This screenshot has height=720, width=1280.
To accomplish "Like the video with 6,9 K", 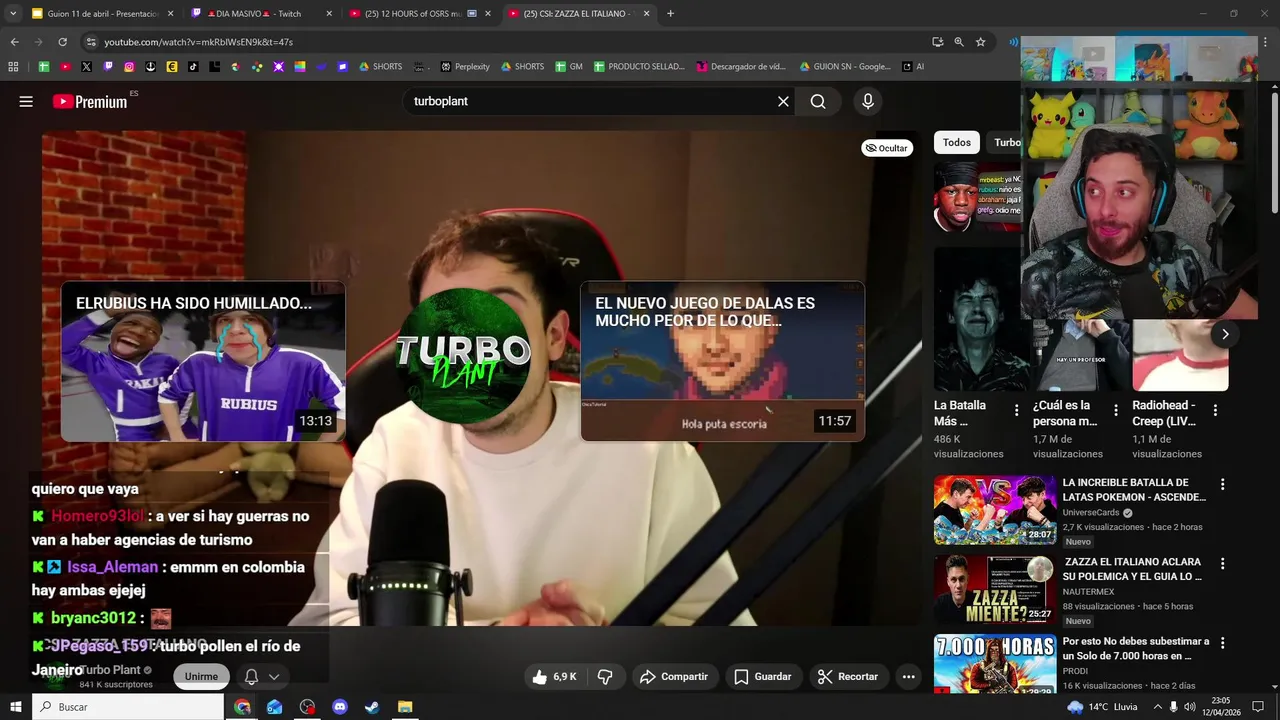I will [554, 677].
